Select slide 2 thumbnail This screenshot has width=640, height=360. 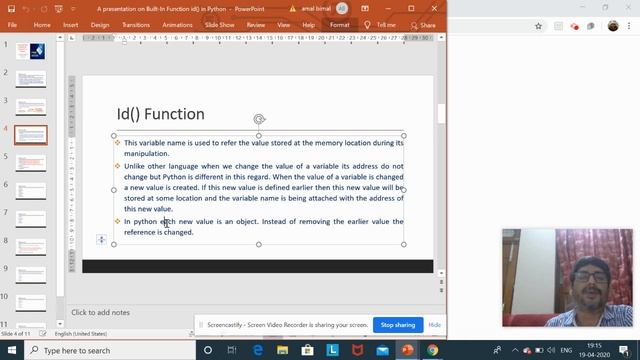point(31,79)
